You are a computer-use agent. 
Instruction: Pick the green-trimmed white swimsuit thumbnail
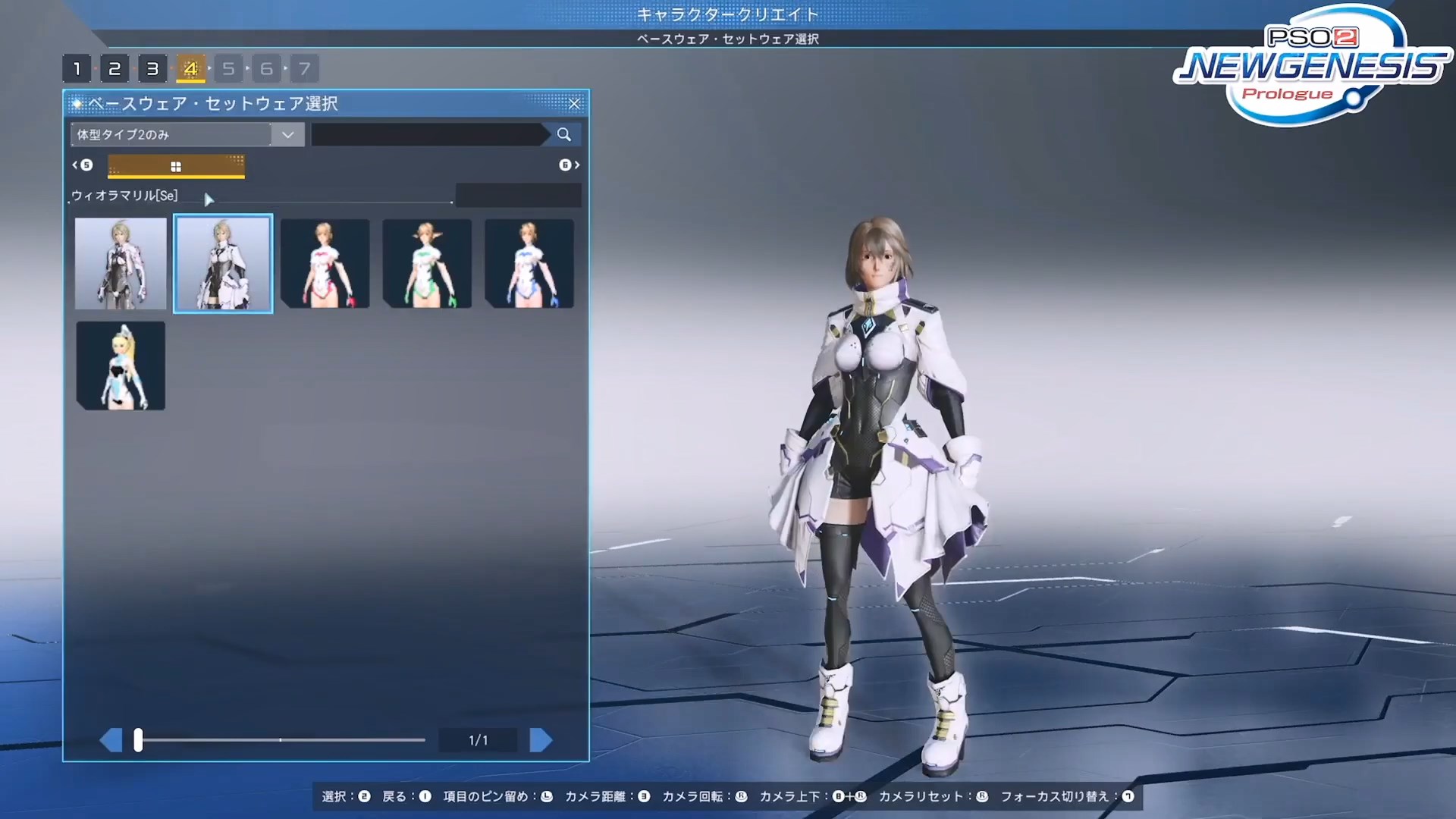[x=427, y=263]
